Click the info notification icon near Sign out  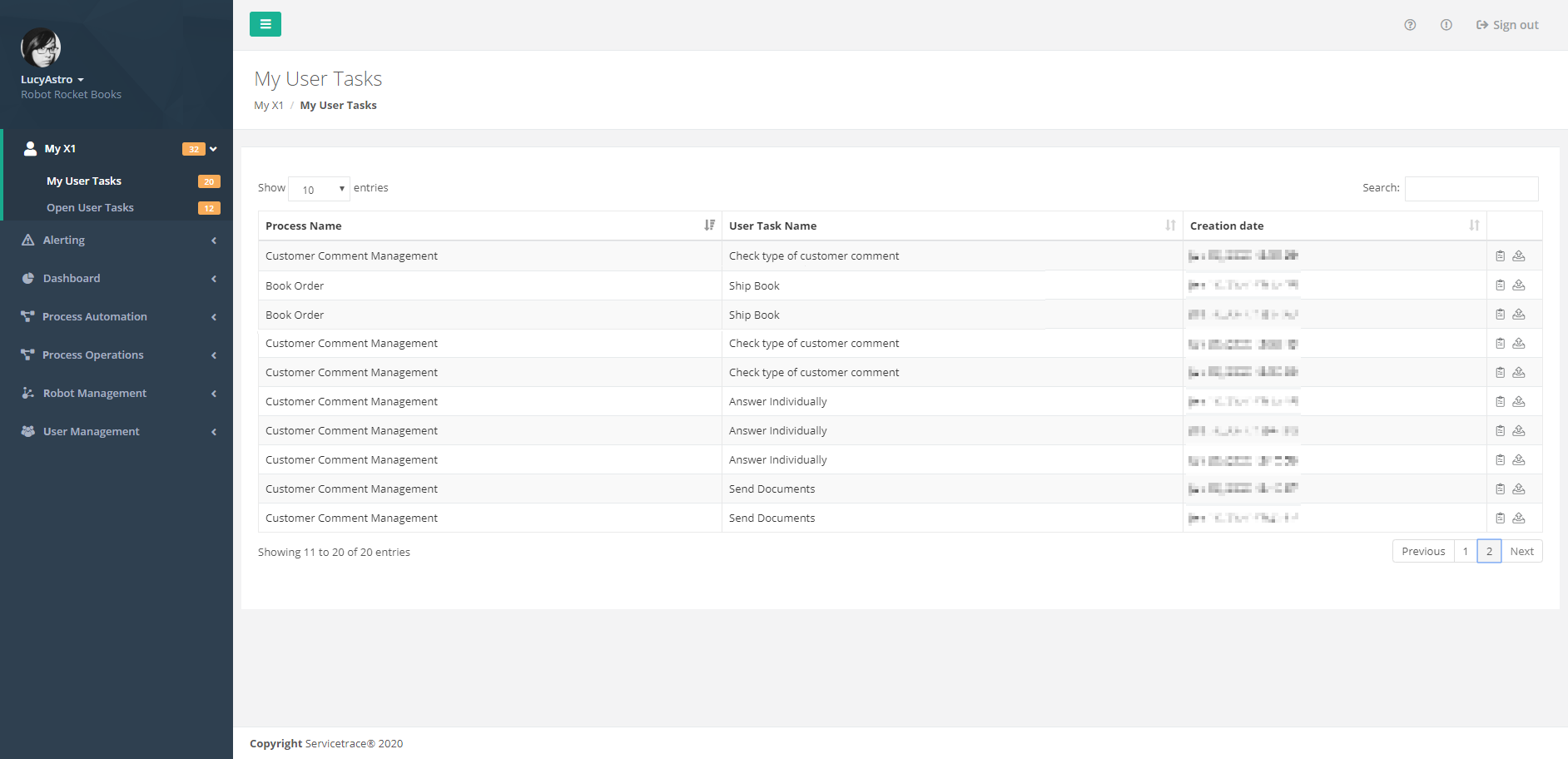click(x=1446, y=24)
